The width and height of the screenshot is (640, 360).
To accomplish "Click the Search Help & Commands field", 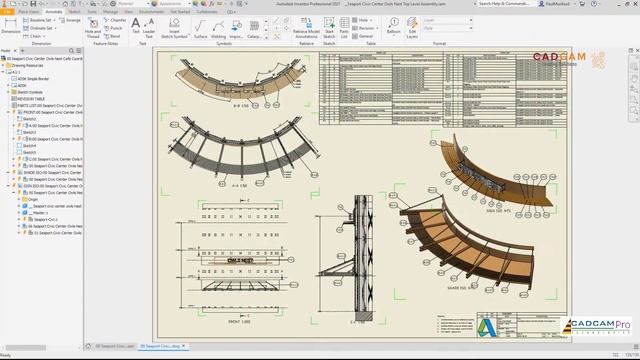I will click(x=505, y=4).
